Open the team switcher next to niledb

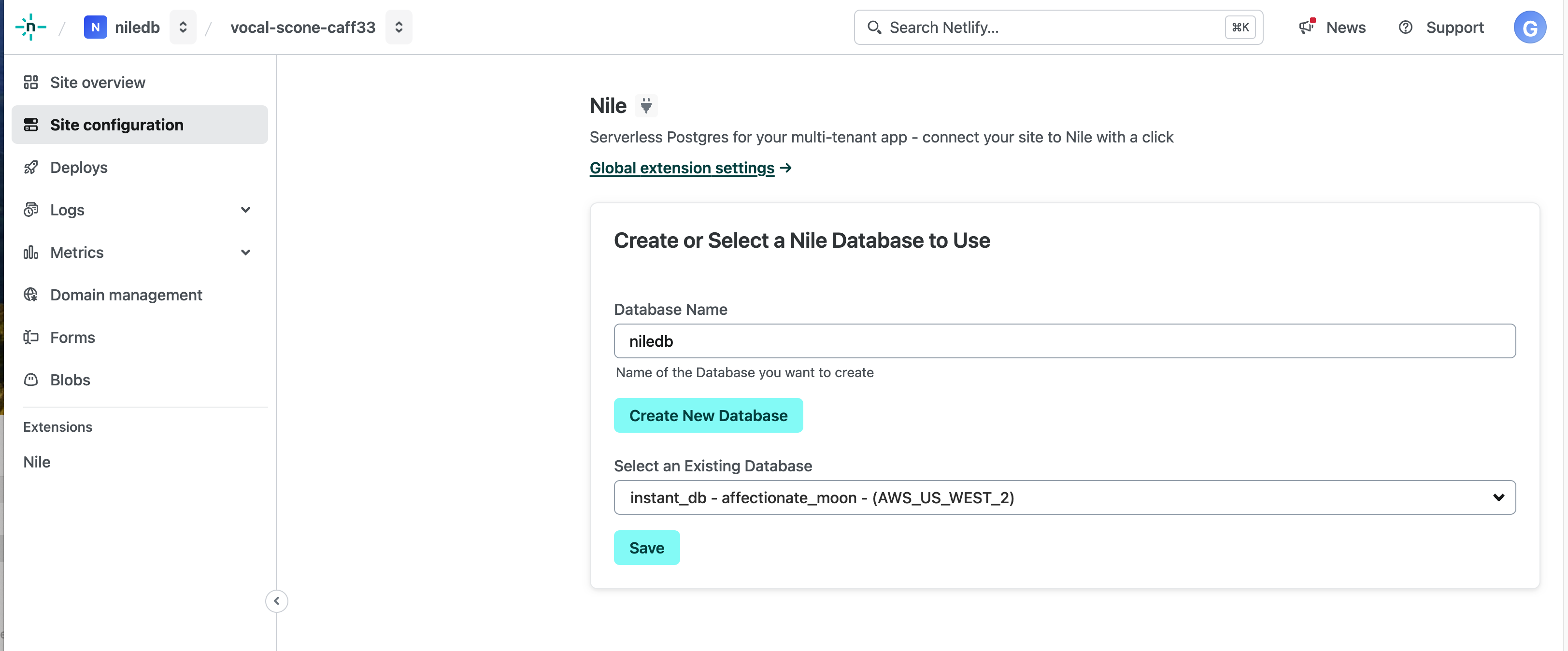tap(183, 28)
